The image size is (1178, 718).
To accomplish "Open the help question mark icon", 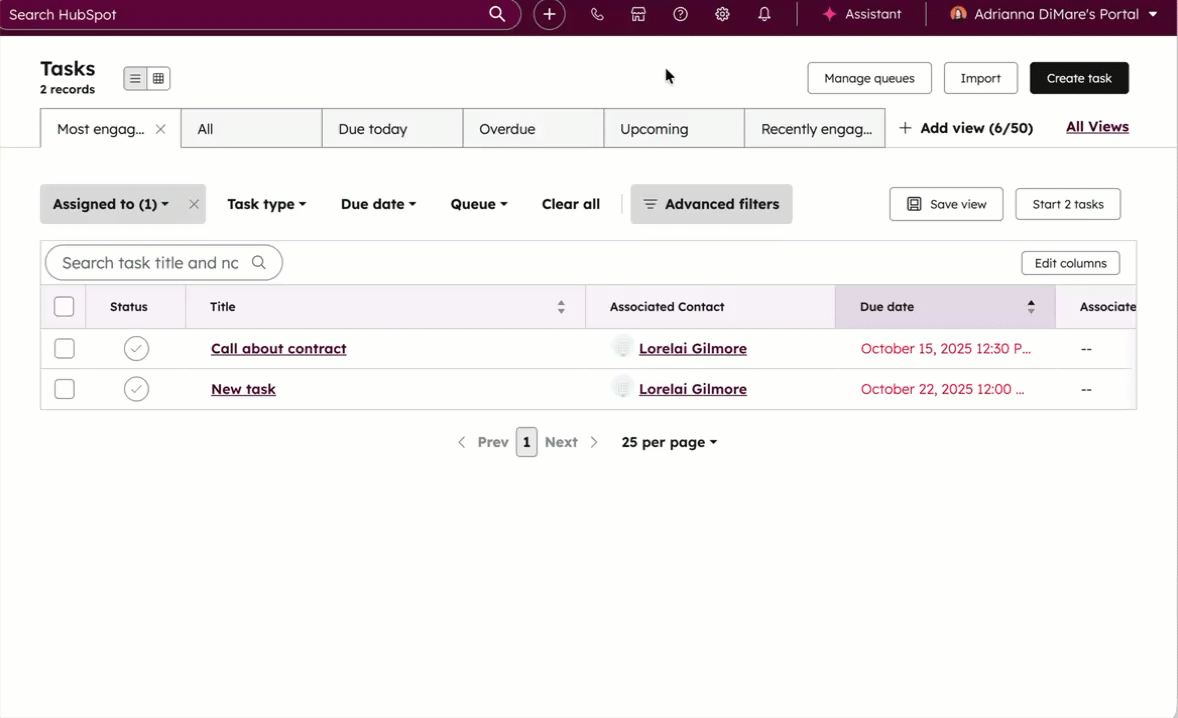I will 680,14.
